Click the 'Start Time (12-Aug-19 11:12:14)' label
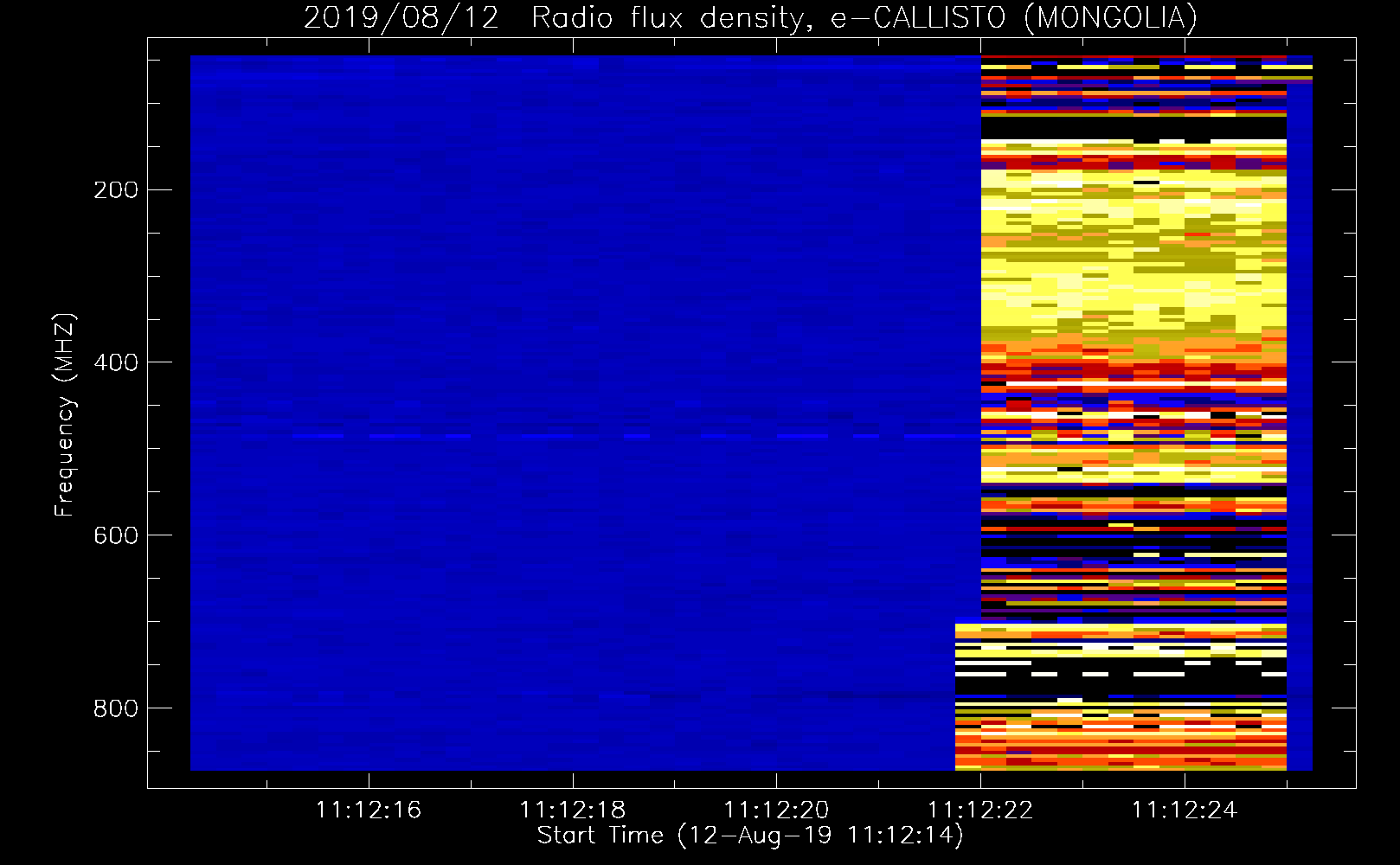 (x=750, y=836)
